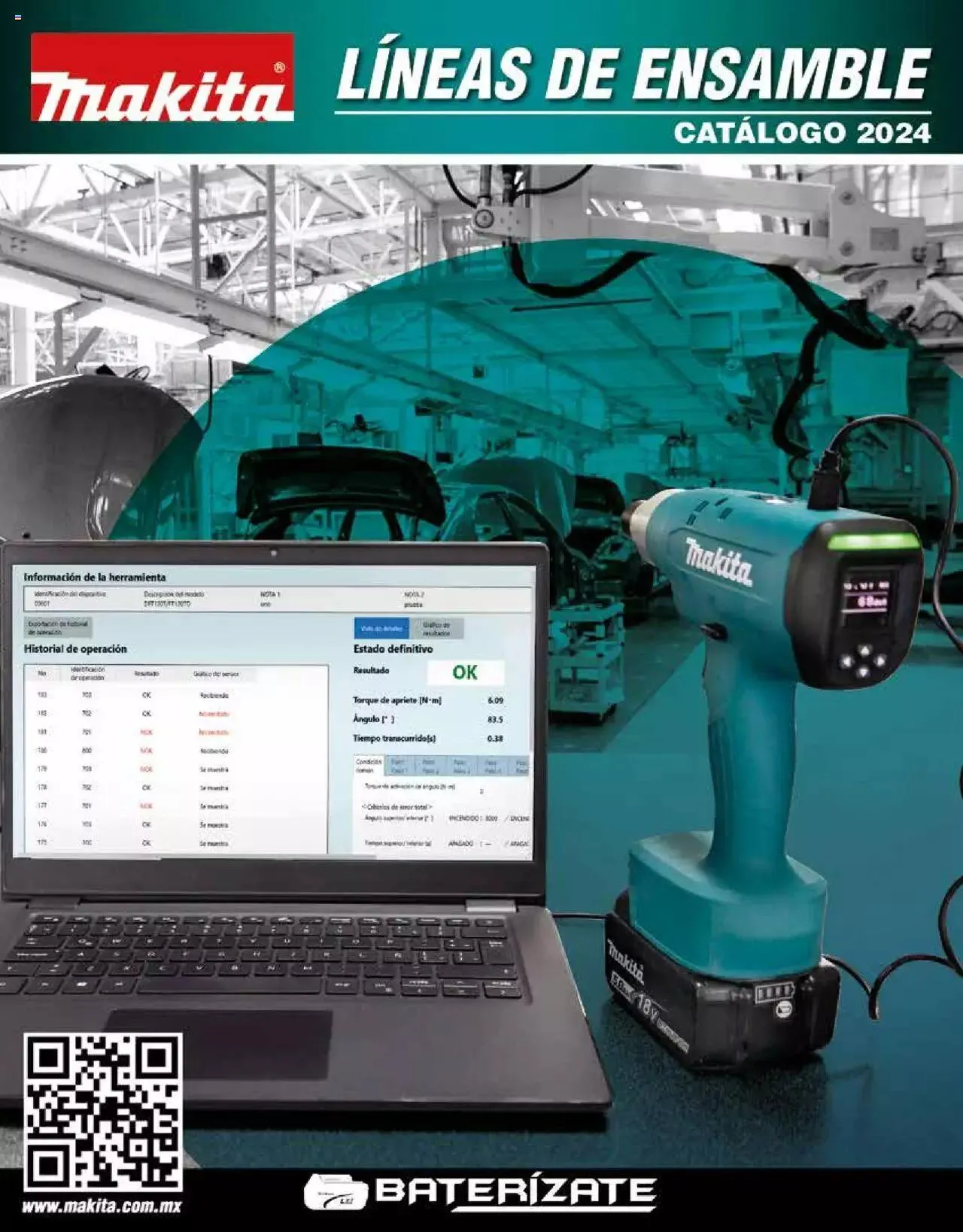Screen dimensions: 963x1232
Task: Click the 'Resultado' column header
Action: [146, 674]
